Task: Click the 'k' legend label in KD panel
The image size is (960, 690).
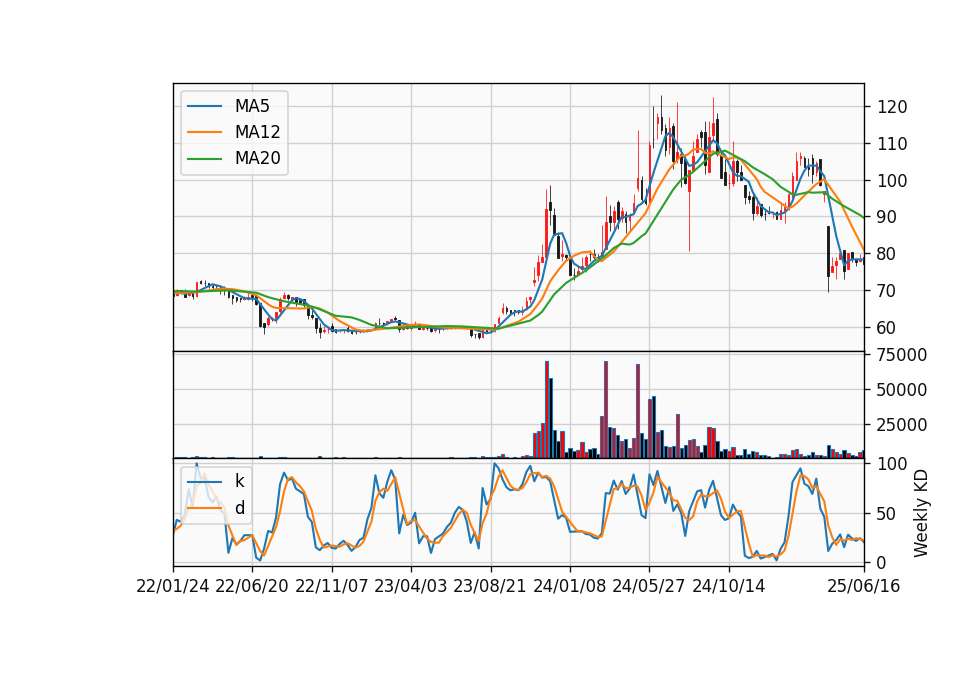Action: [240, 481]
